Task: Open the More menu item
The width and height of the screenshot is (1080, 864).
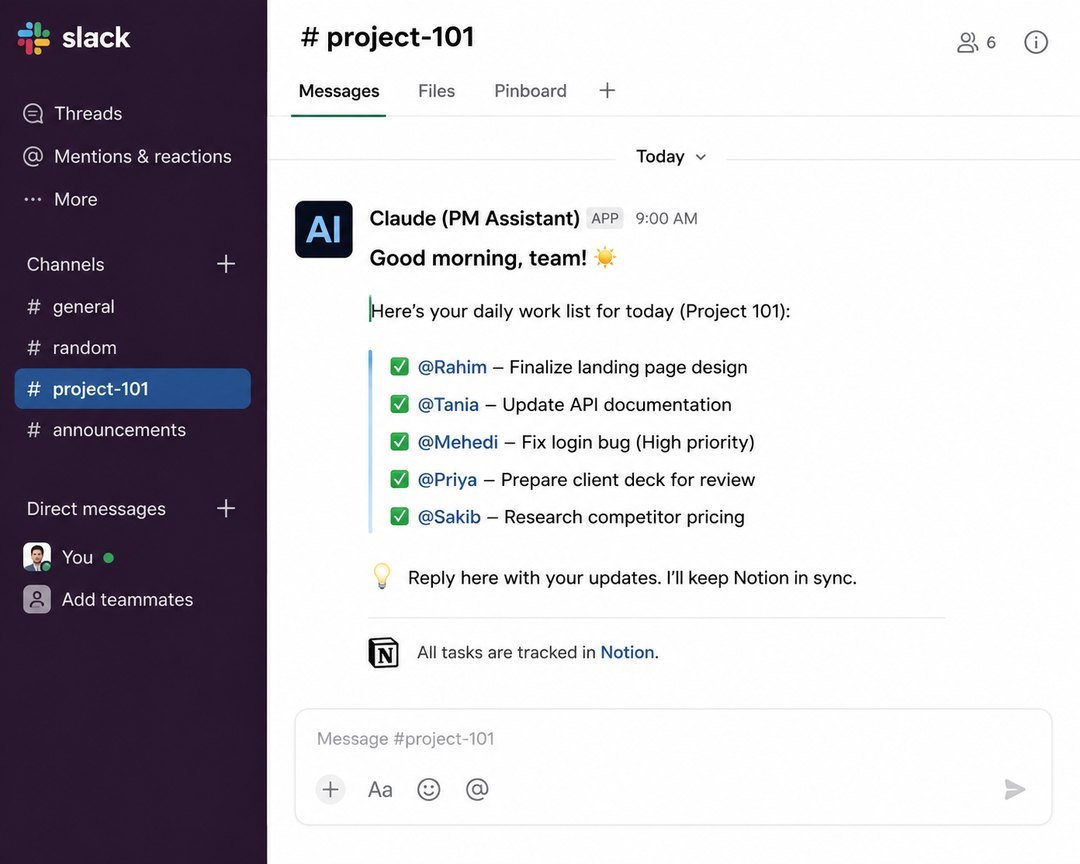Action: (x=61, y=199)
